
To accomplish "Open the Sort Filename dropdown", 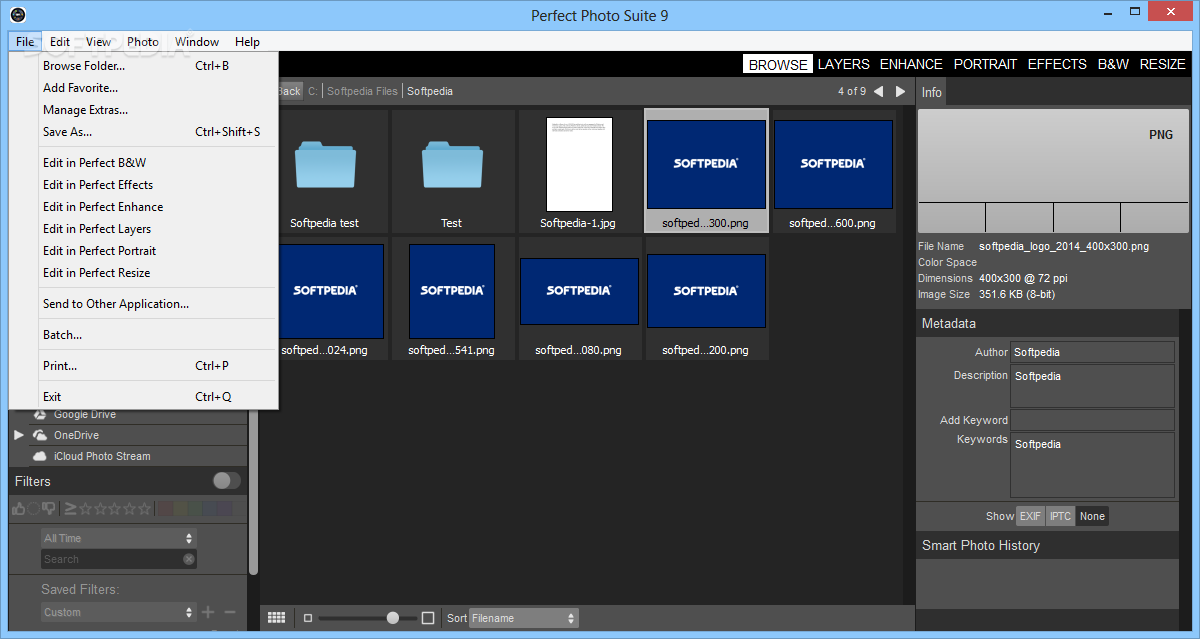I will tap(524, 618).
